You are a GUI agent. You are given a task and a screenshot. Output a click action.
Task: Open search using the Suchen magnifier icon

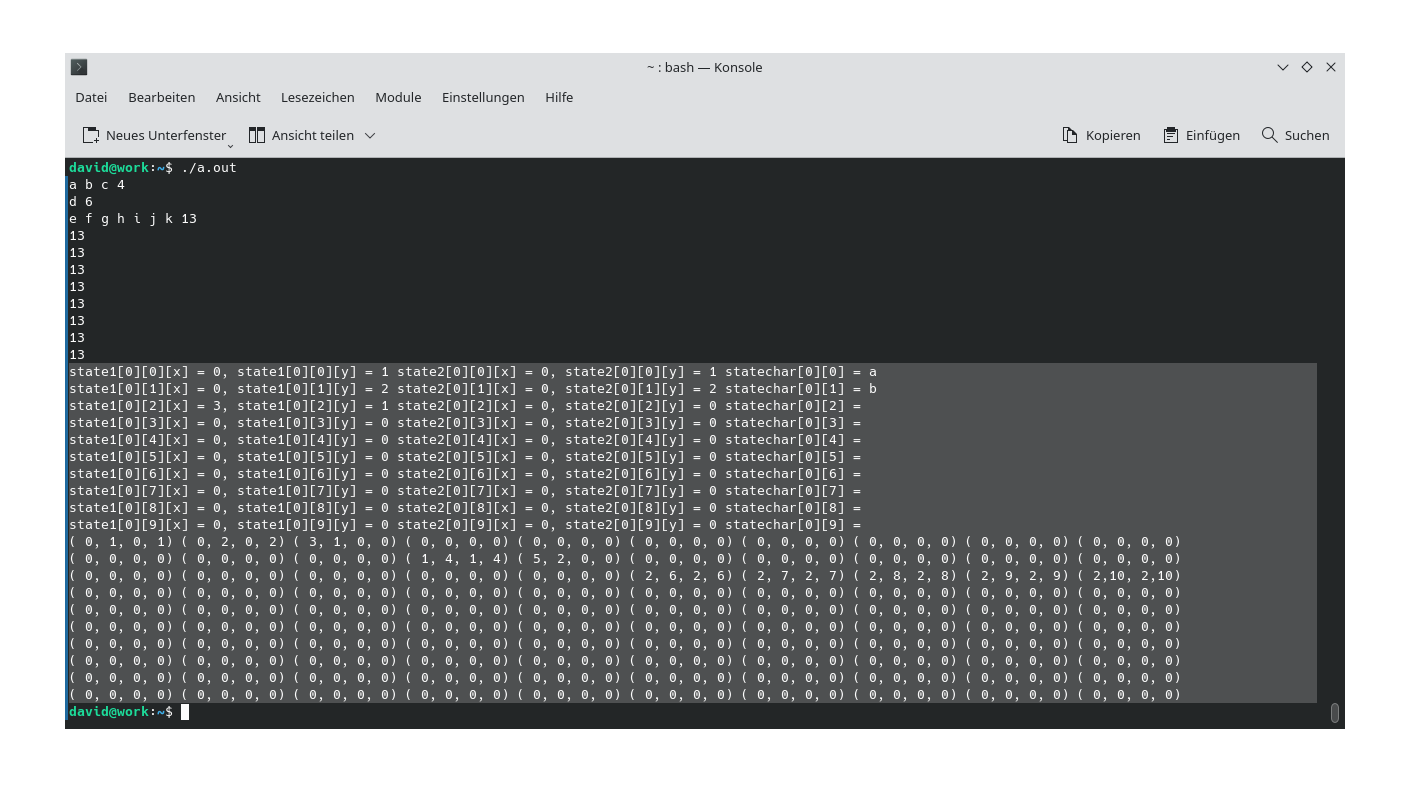coord(1270,134)
